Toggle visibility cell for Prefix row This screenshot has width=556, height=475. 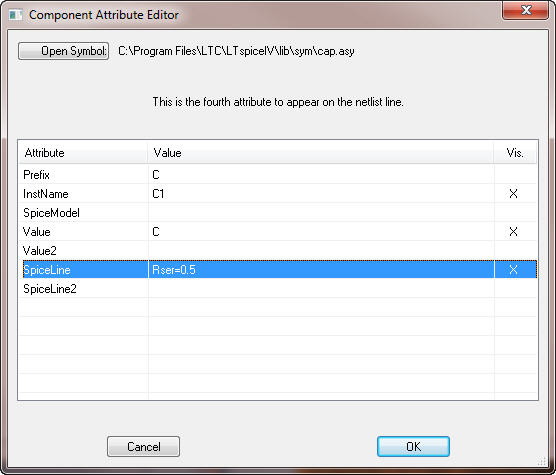click(x=516, y=174)
